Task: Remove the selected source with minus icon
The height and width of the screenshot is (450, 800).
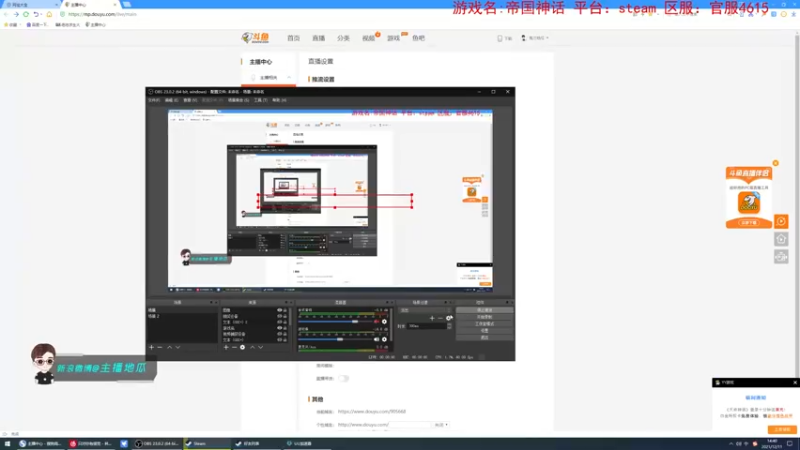Action: point(234,347)
